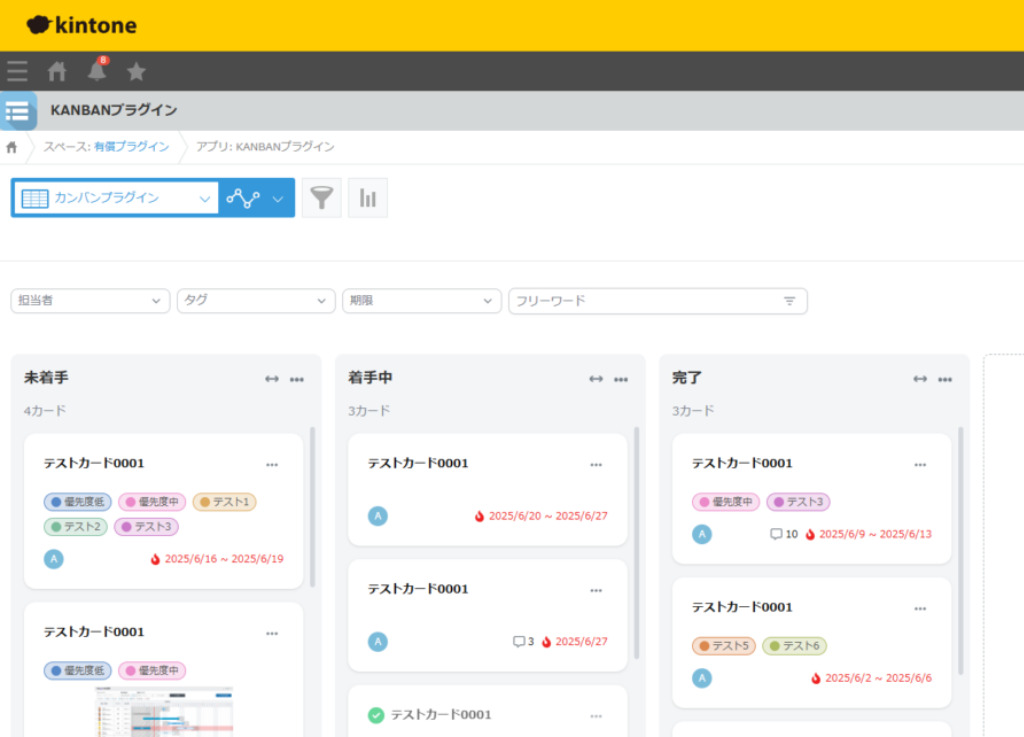Click the KANBANプラグイン app title in header
1024x737 pixels.
(x=114, y=110)
